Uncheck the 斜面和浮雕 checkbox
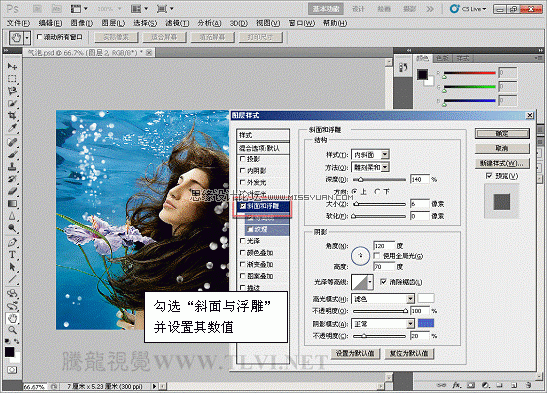 (243, 206)
